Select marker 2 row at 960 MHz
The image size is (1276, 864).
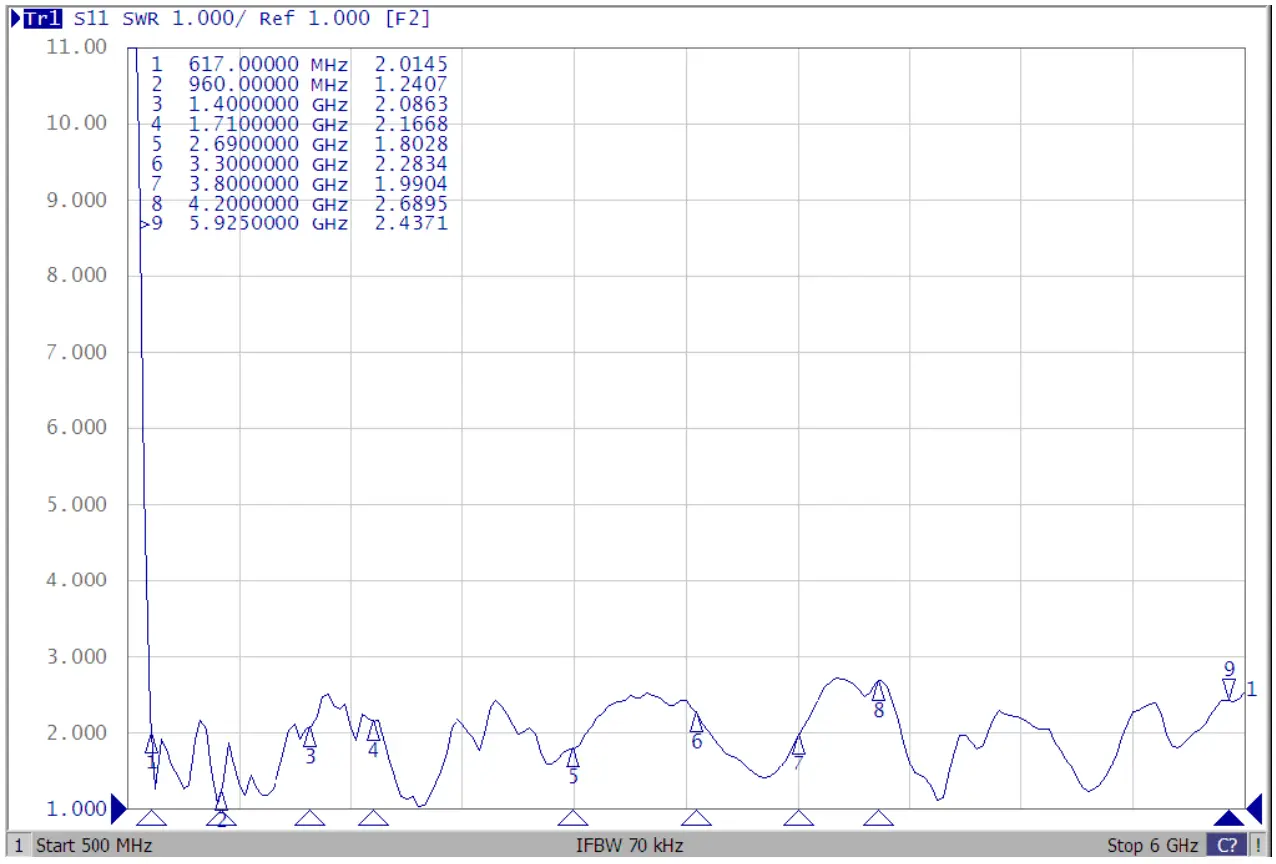[x=299, y=85]
